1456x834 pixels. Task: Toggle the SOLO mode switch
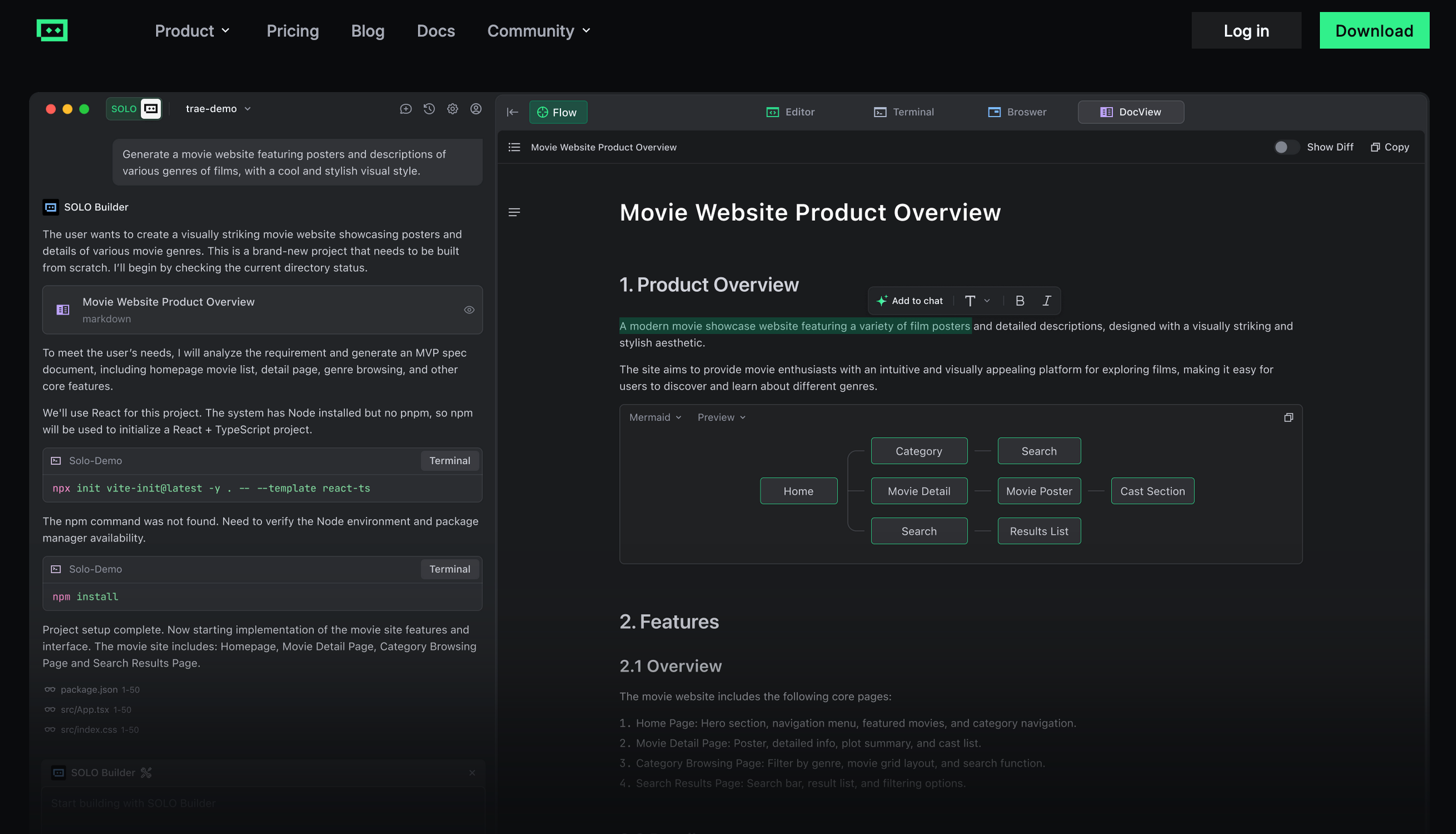(134, 109)
